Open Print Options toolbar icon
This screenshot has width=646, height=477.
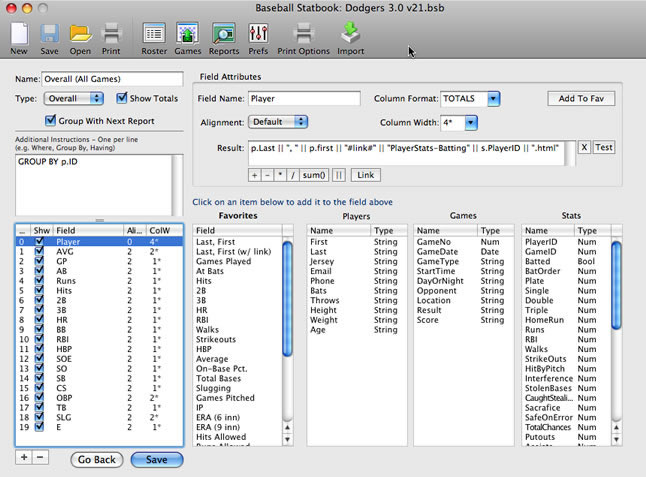coord(304,34)
